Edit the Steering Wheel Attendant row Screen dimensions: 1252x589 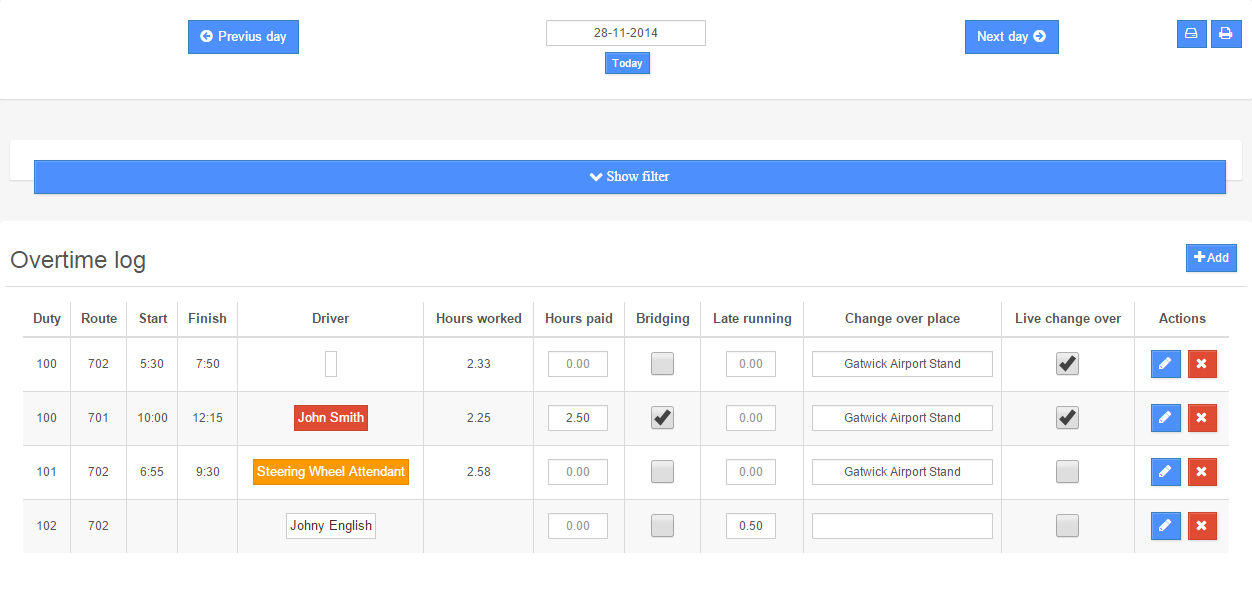click(x=1165, y=472)
